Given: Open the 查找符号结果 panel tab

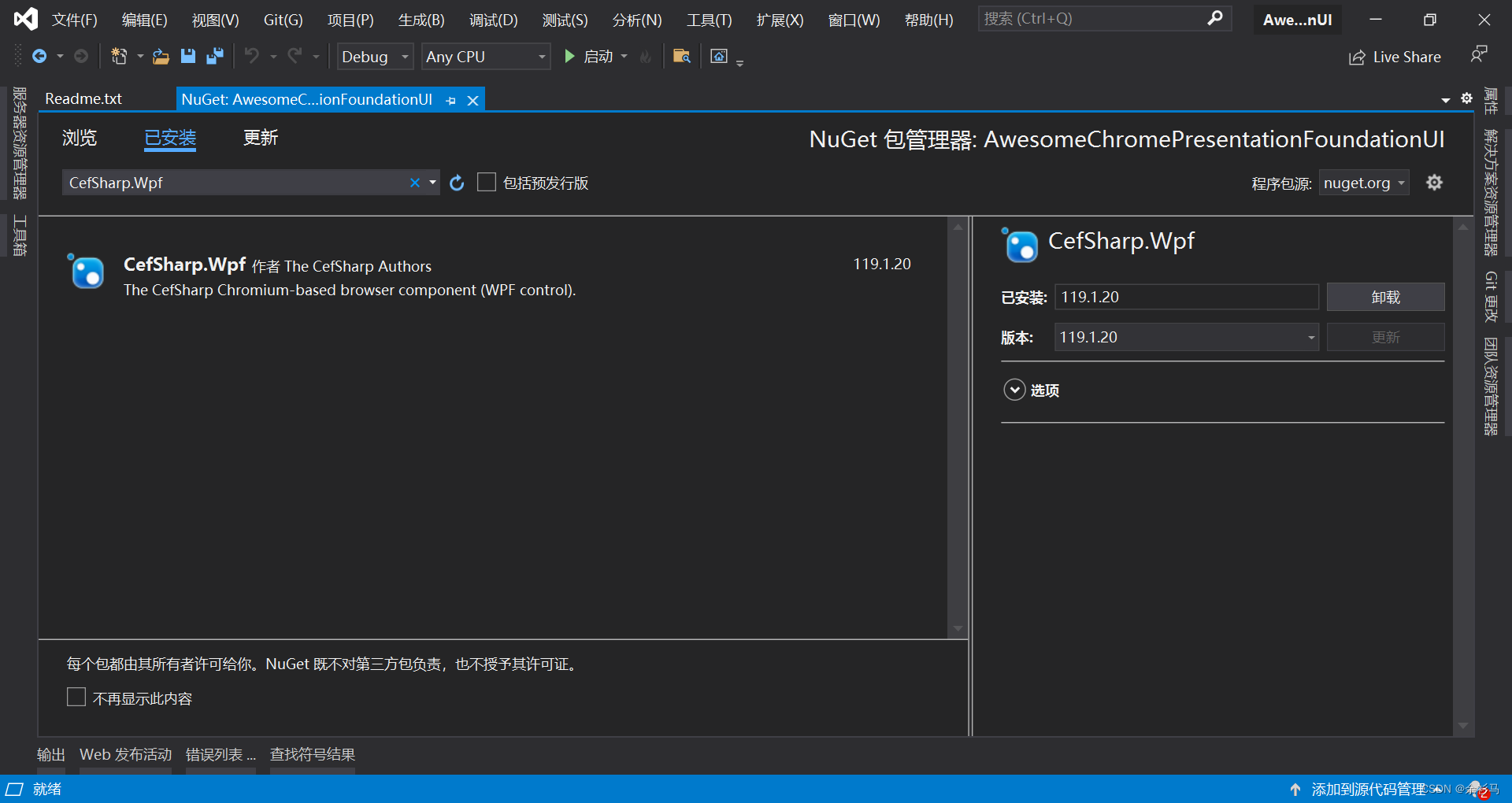Looking at the screenshot, I should (313, 754).
